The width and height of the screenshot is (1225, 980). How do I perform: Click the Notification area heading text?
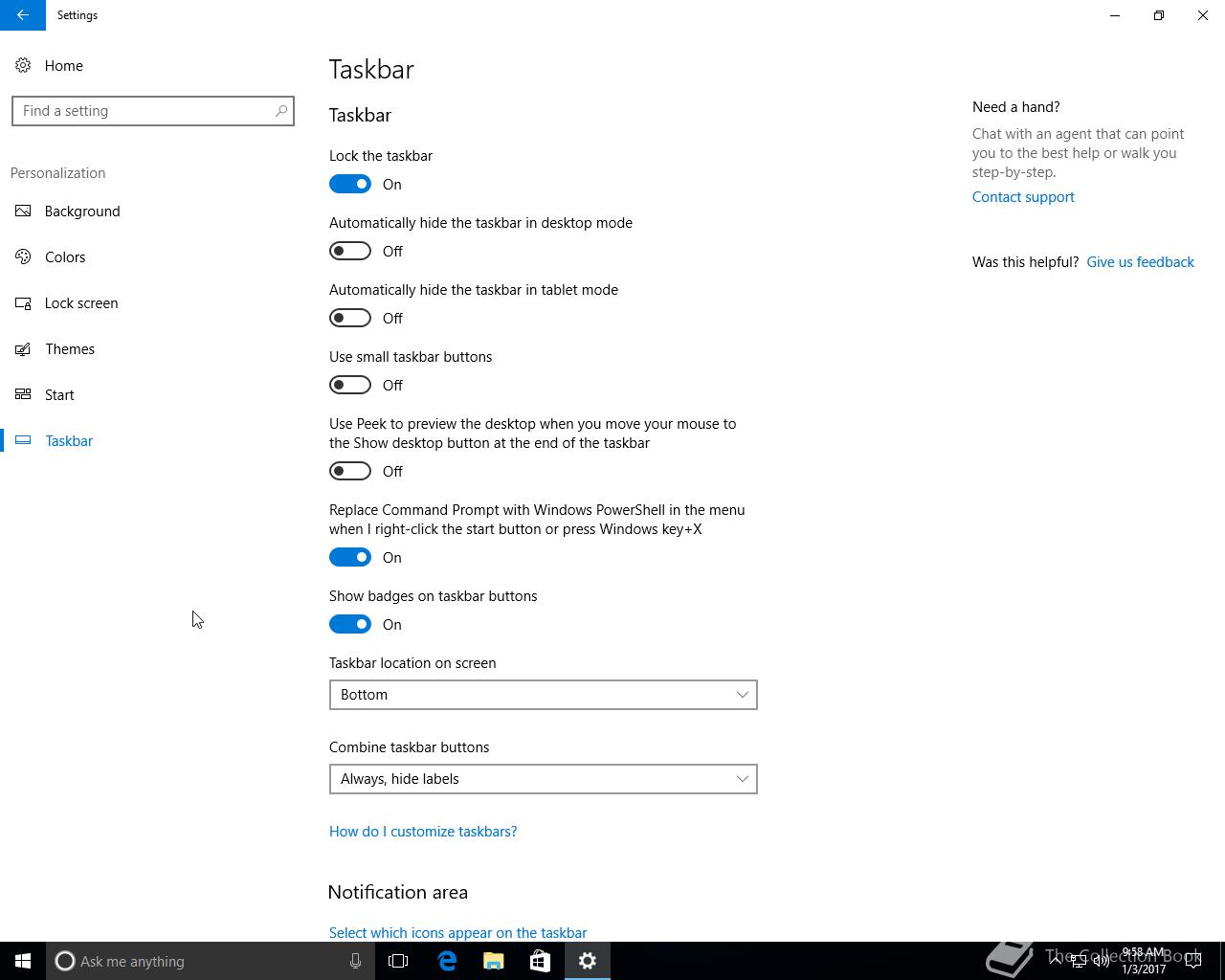[398, 892]
